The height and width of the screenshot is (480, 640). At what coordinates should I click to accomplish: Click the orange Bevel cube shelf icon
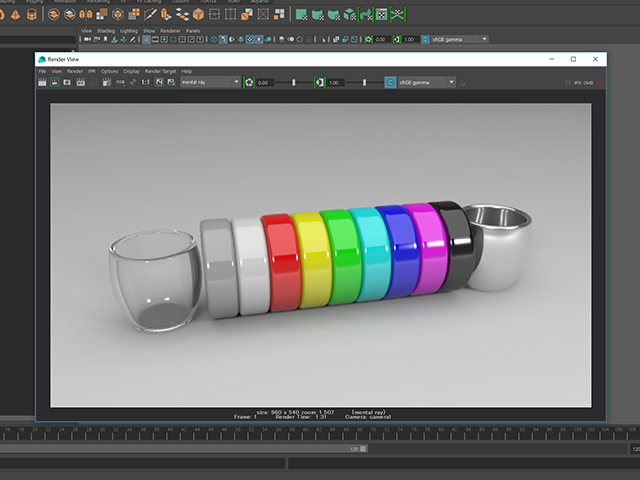[198, 15]
